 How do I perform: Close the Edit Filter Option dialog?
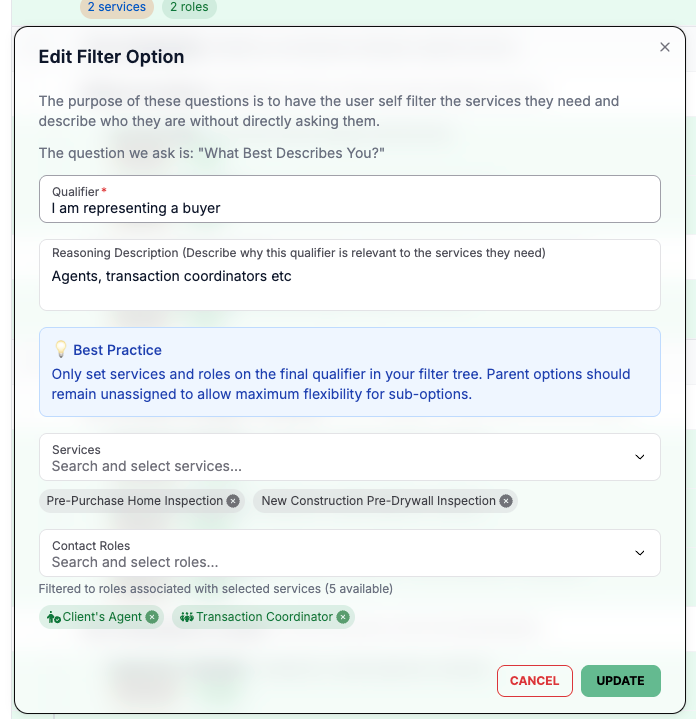664,47
